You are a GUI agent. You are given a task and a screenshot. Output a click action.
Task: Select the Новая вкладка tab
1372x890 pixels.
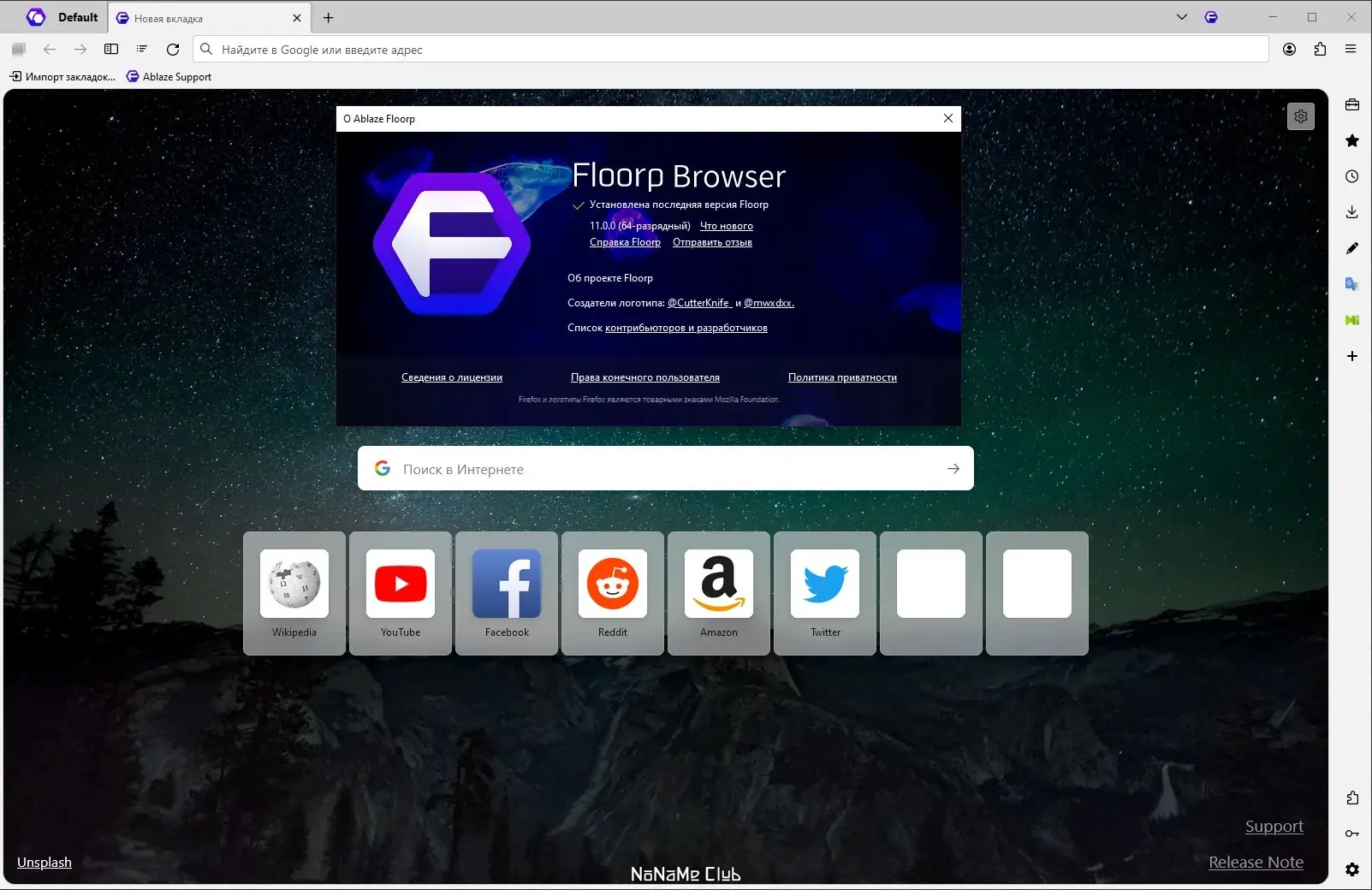[210, 18]
